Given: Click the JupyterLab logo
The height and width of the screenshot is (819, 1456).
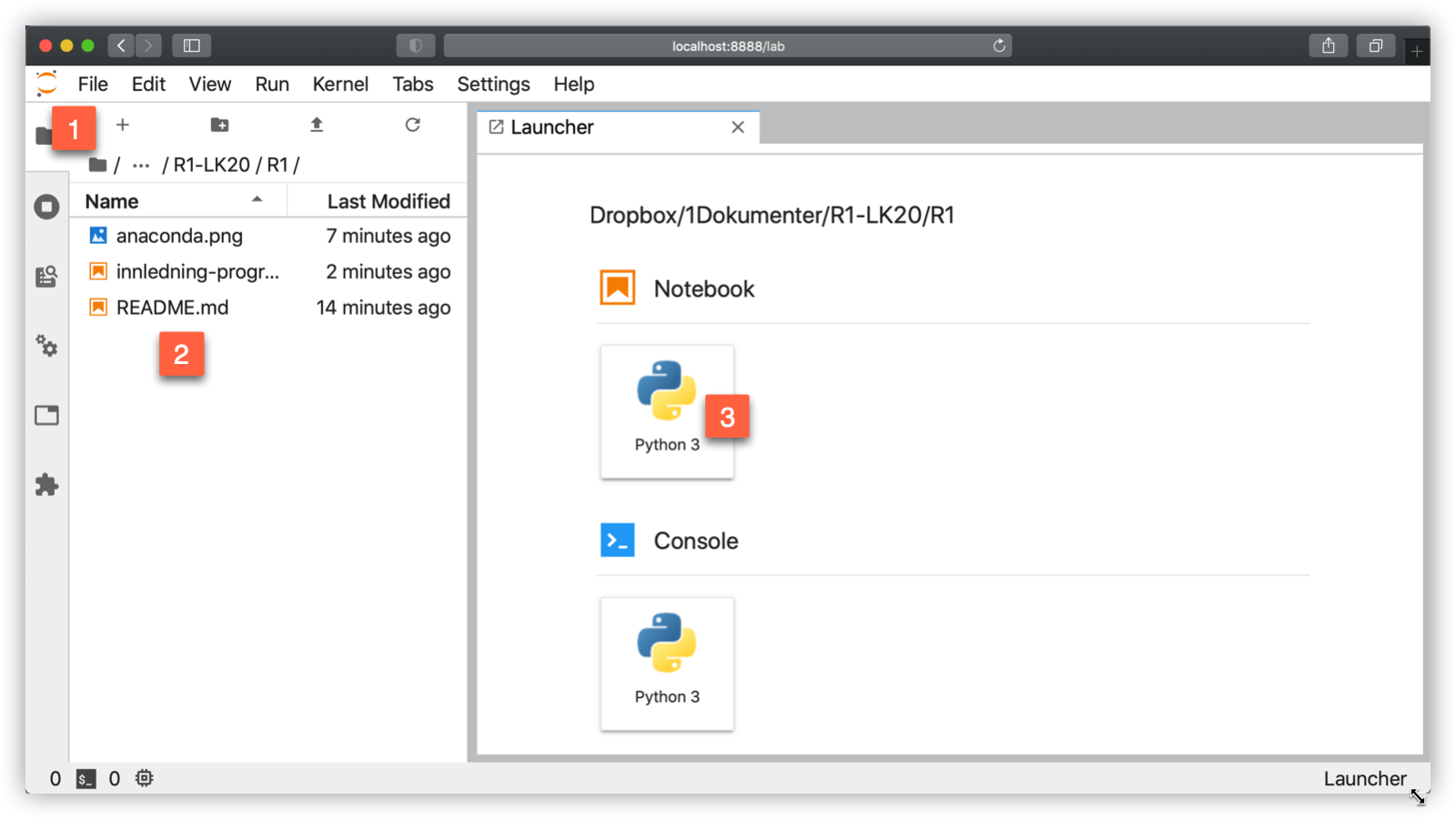Looking at the screenshot, I should point(46,84).
